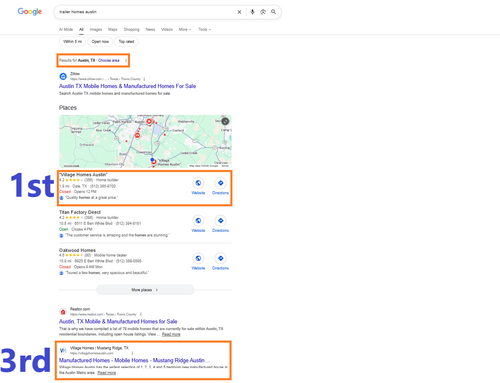Switch to the News tab
Image resolution: width=500 pixels, height=383 pixels.
coord(150,29)
